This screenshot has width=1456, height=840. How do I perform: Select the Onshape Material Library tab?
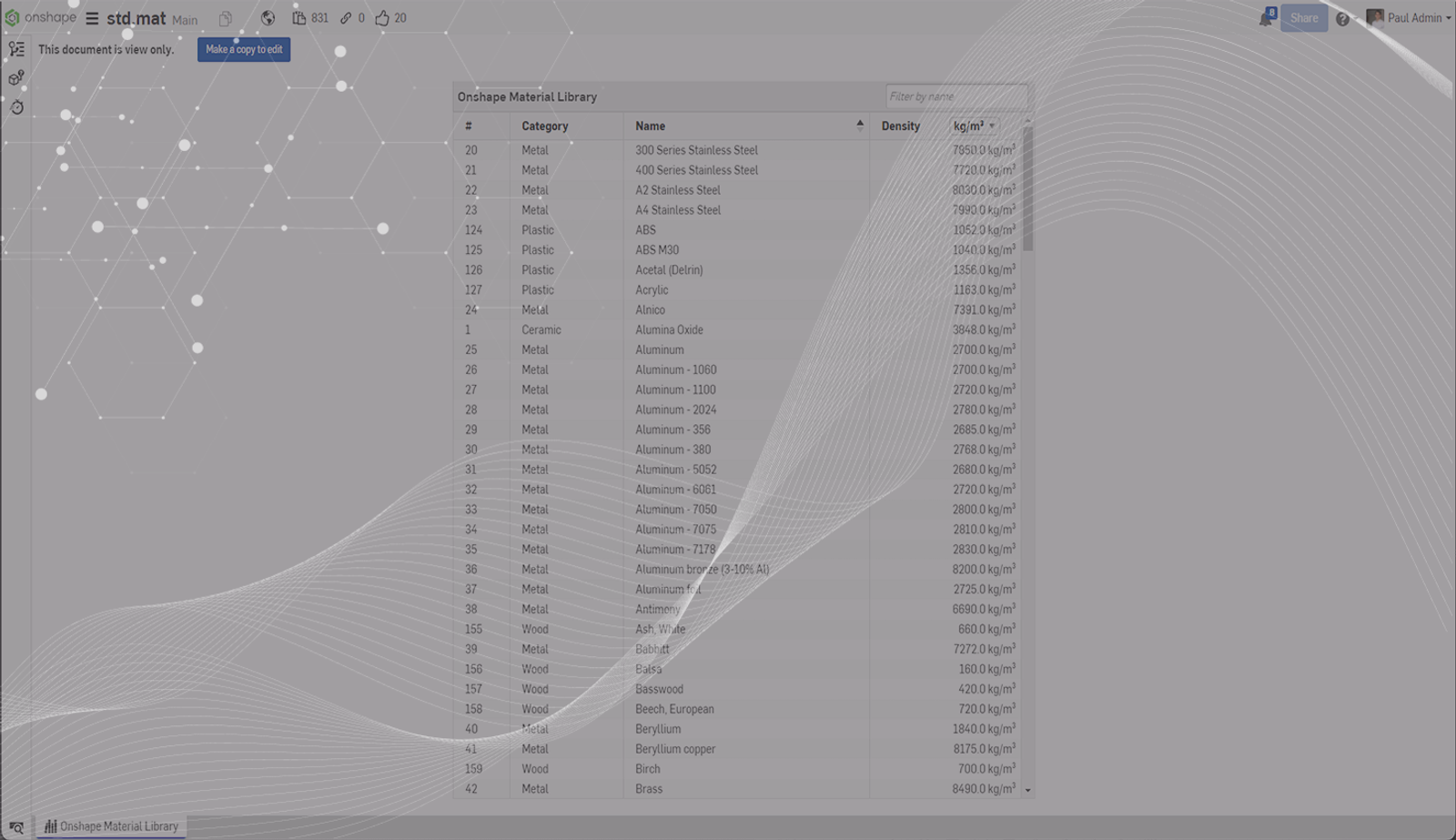111,826
